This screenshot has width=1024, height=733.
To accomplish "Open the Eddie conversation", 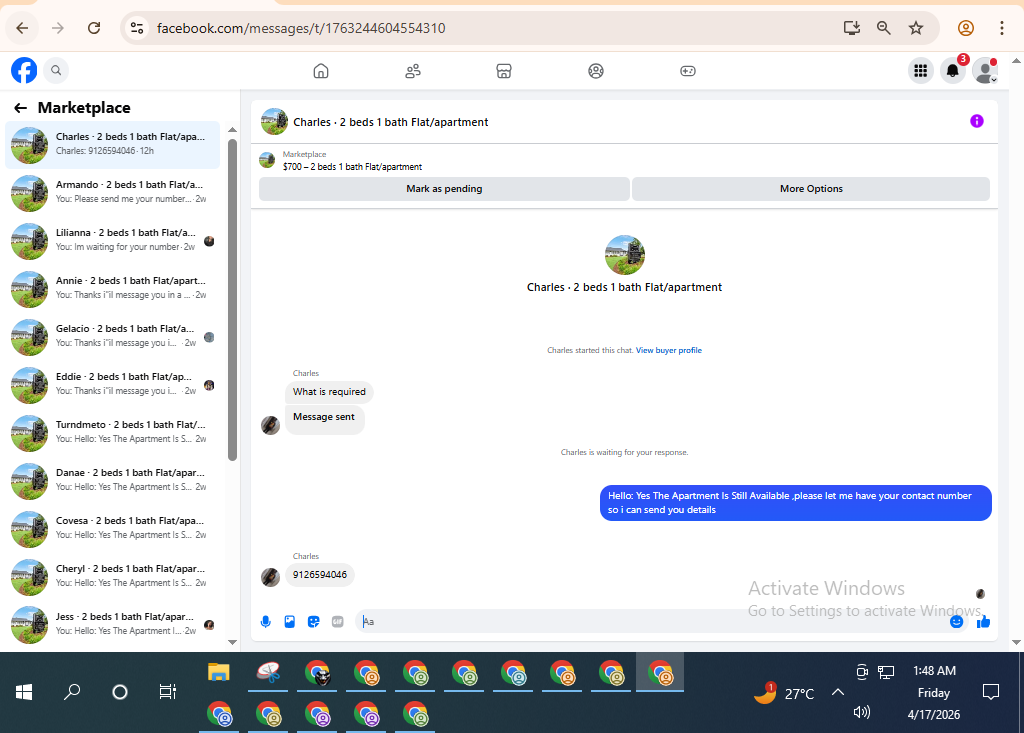I will point(112,384).
